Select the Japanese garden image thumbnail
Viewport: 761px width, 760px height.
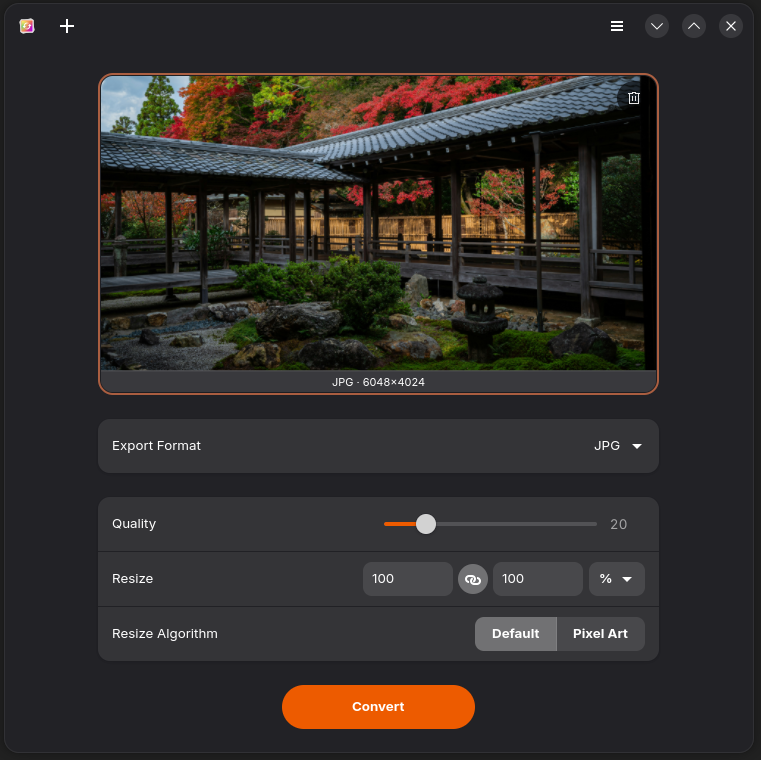(378, 222)
